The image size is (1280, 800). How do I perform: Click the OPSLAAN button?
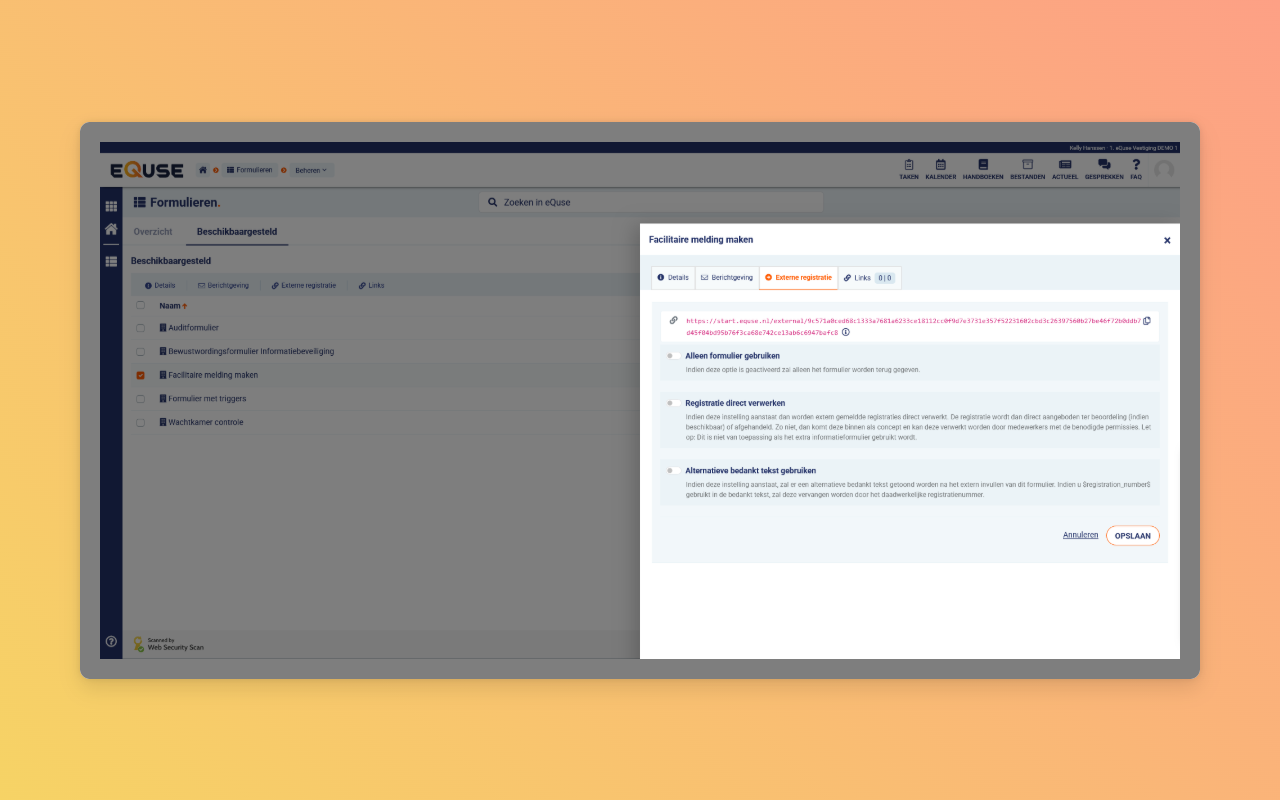(1133, 536)
